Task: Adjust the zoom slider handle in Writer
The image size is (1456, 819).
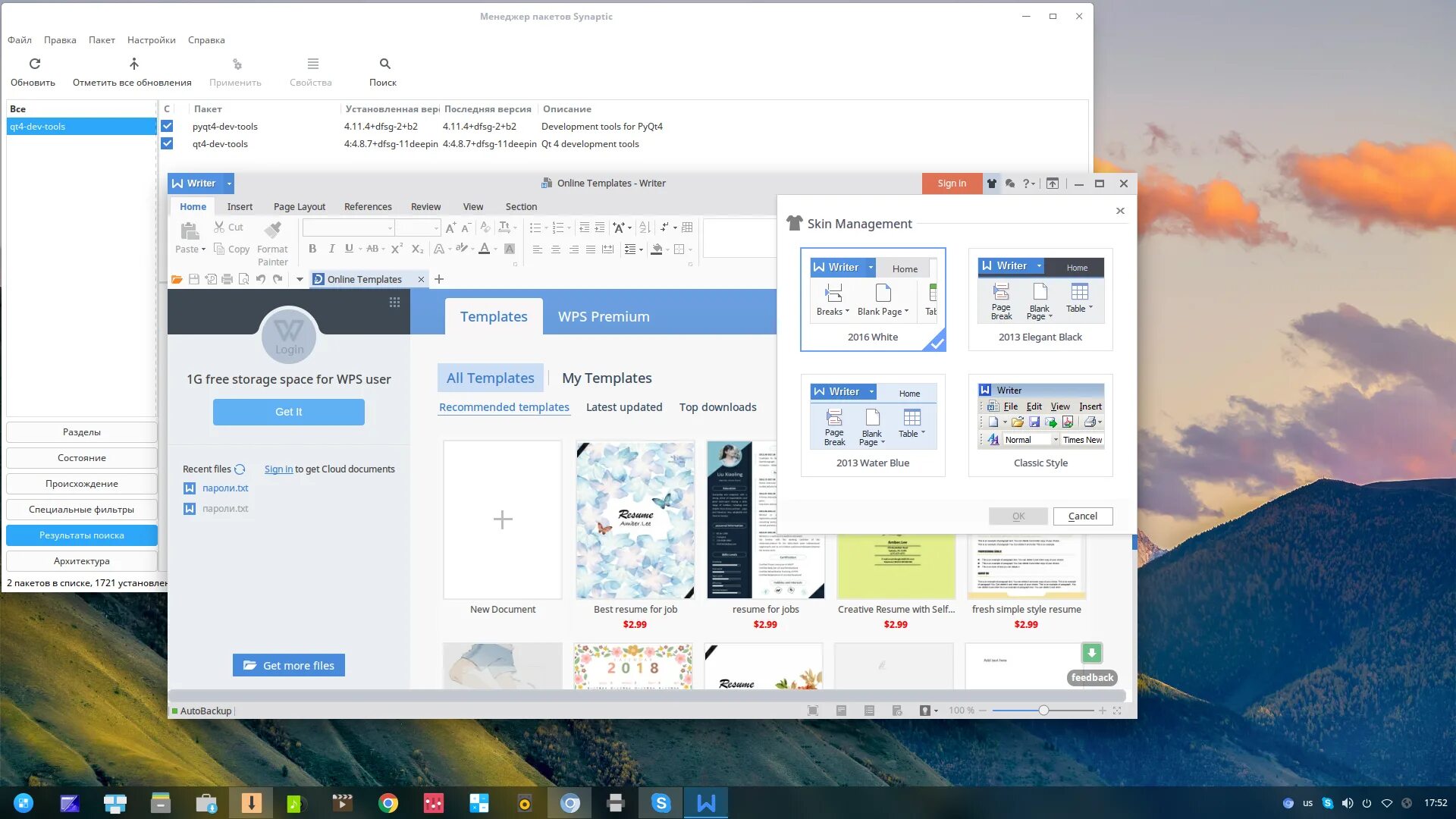Action: point(1043,711)
